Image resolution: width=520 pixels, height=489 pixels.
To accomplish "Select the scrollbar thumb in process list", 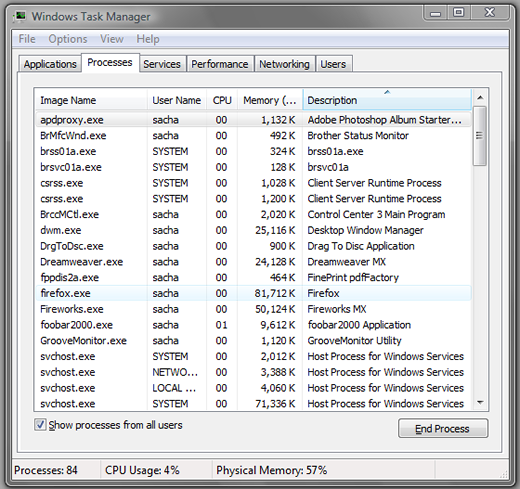I will click(x=480, y=136).
